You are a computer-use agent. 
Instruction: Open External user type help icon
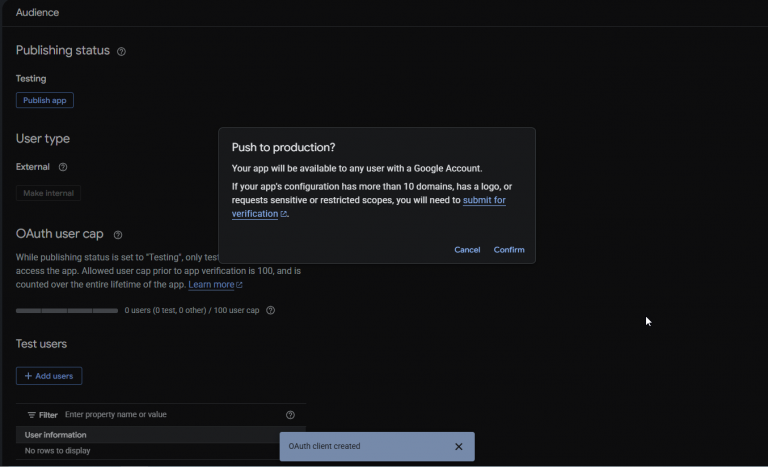point(63,167)
